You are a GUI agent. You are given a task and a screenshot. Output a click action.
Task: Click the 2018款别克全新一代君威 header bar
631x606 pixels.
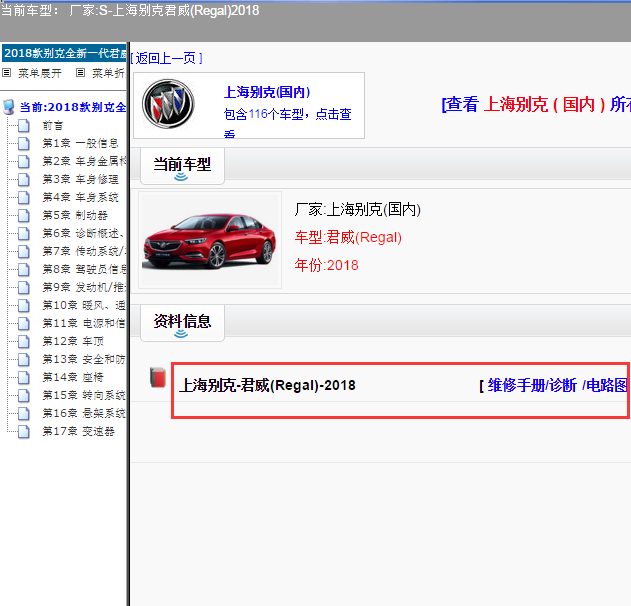click(64, 53)
